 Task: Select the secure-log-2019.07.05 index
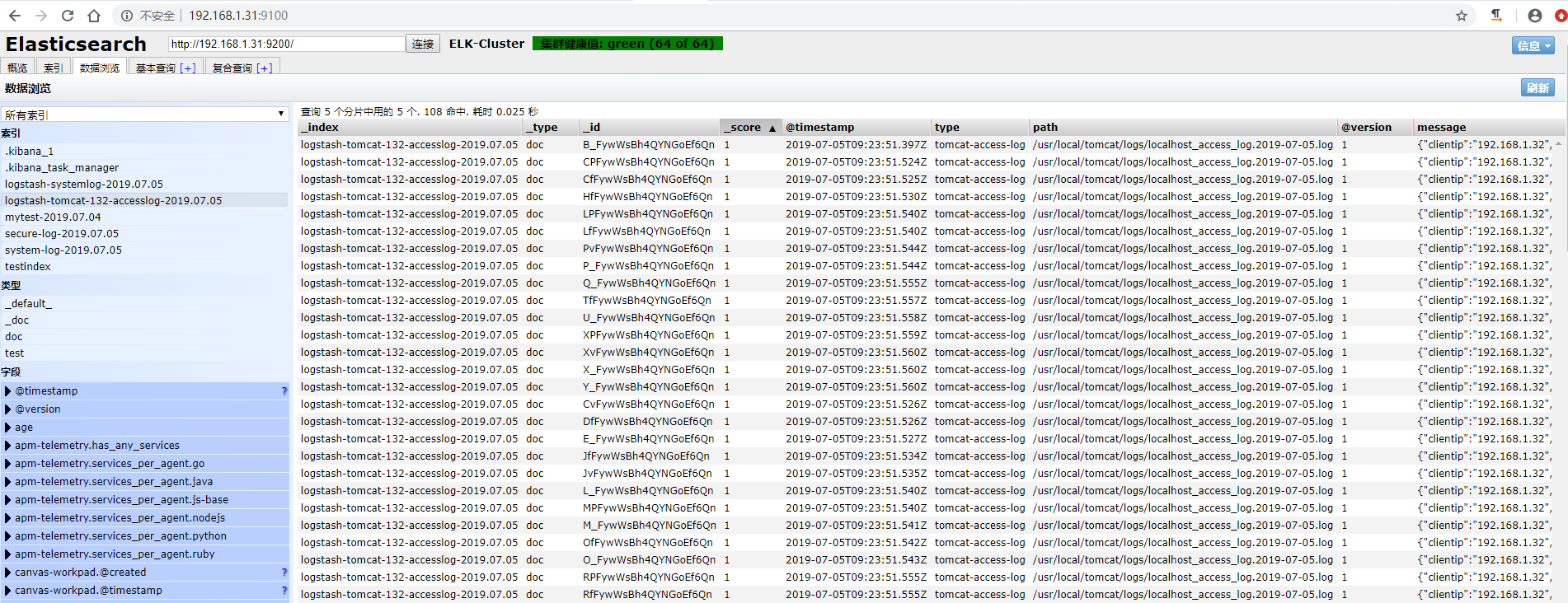coord(145,234)
